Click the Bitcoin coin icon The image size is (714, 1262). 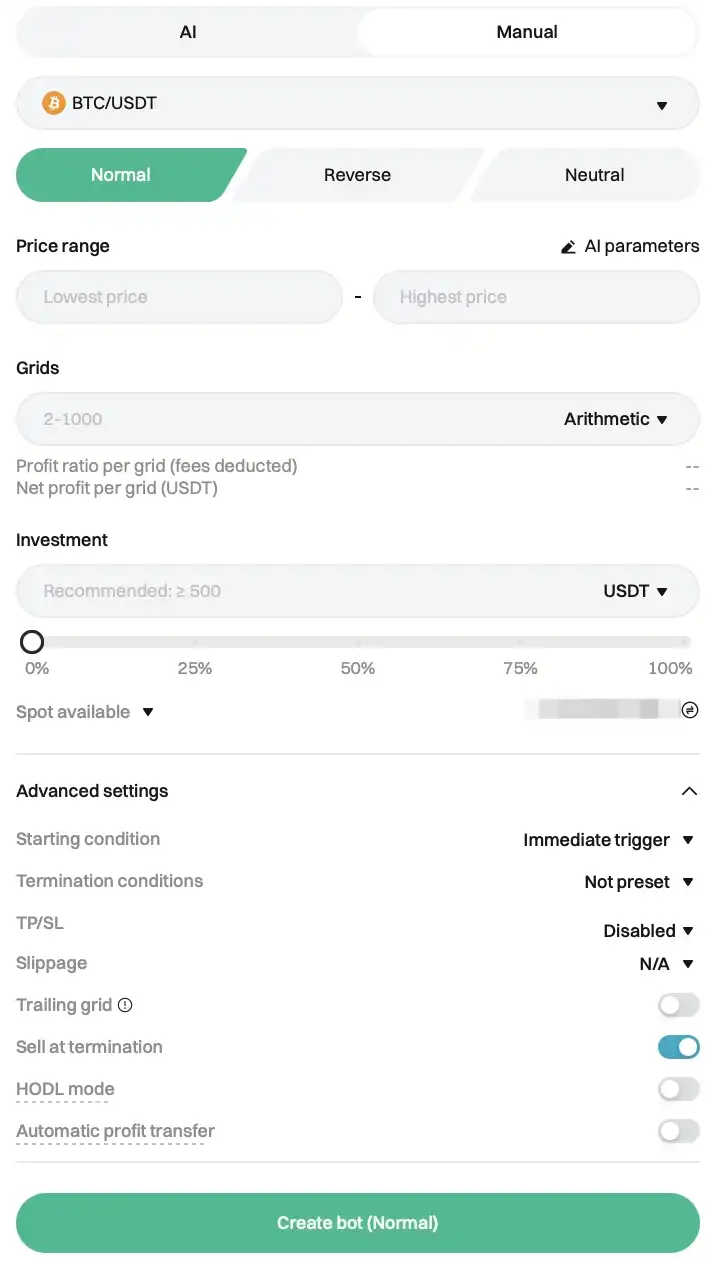click(x=53, y=103)
